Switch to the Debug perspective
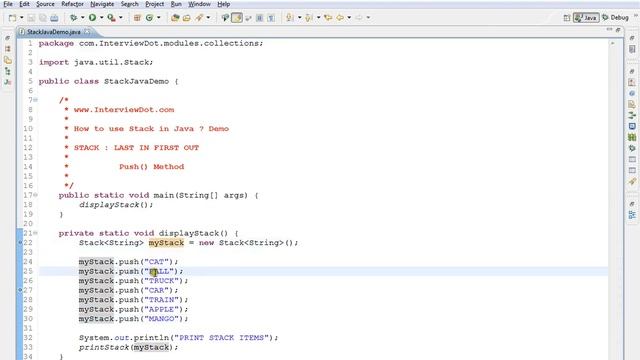The width and height of the screenshot is (640, 360). point(616,18)
